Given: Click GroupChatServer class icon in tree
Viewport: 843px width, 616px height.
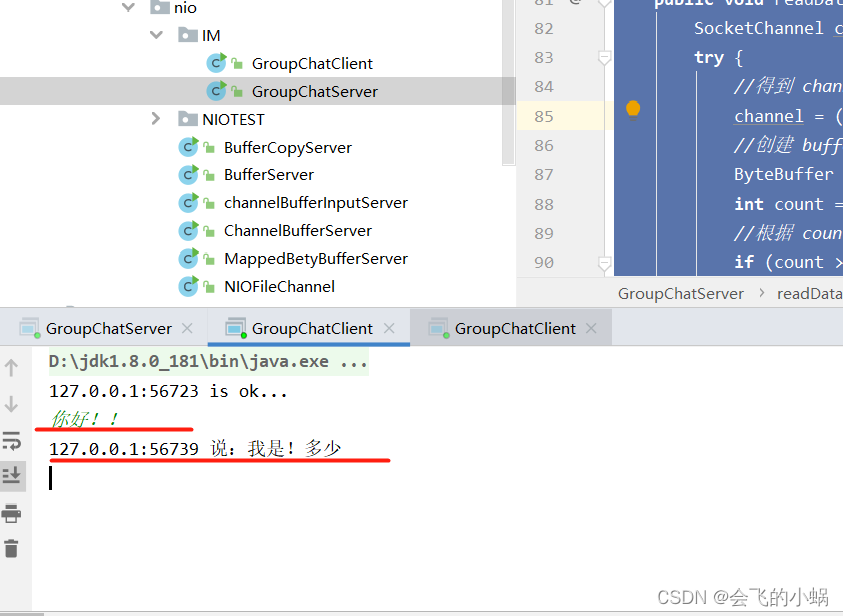Looking at the screenshot, I should 217,91.
